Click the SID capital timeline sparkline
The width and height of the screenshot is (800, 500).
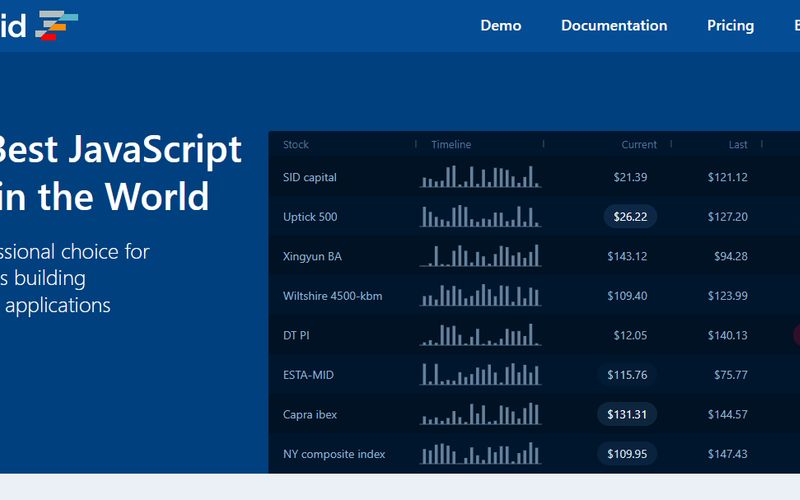(480, 177)
